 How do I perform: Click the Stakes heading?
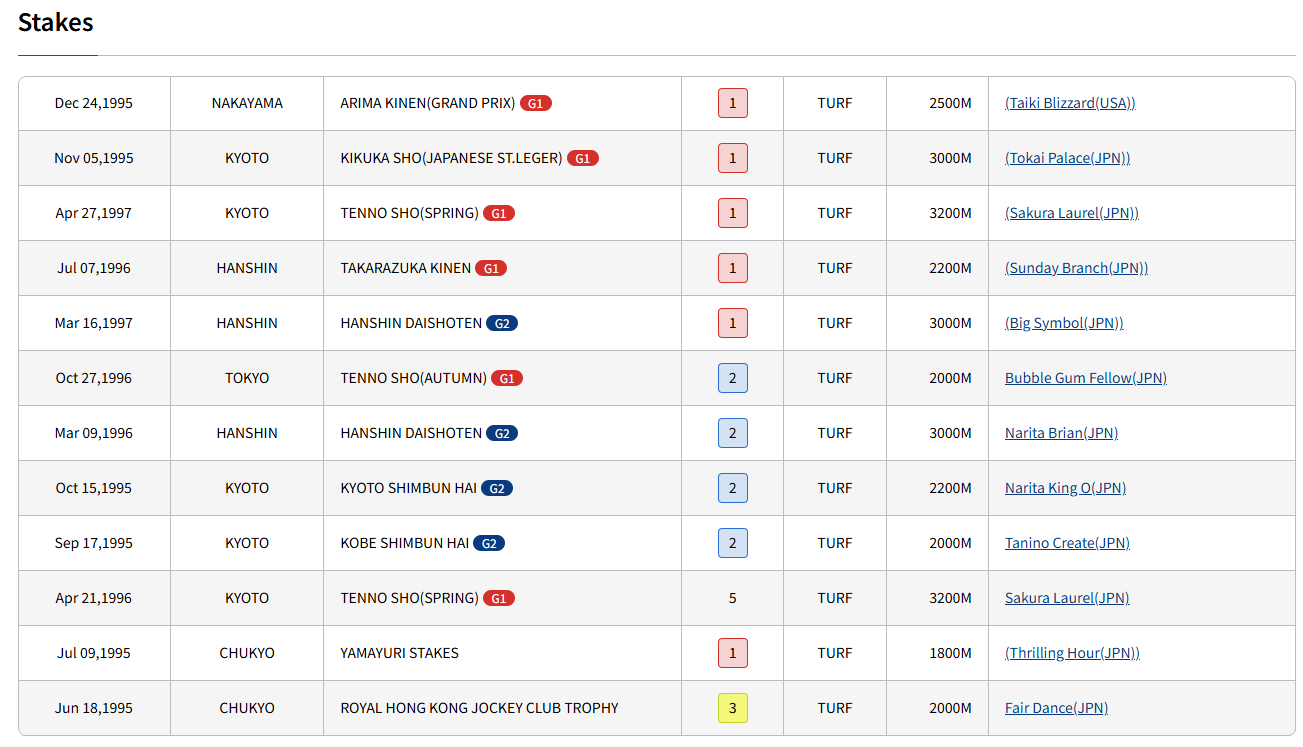pos(56,22)
